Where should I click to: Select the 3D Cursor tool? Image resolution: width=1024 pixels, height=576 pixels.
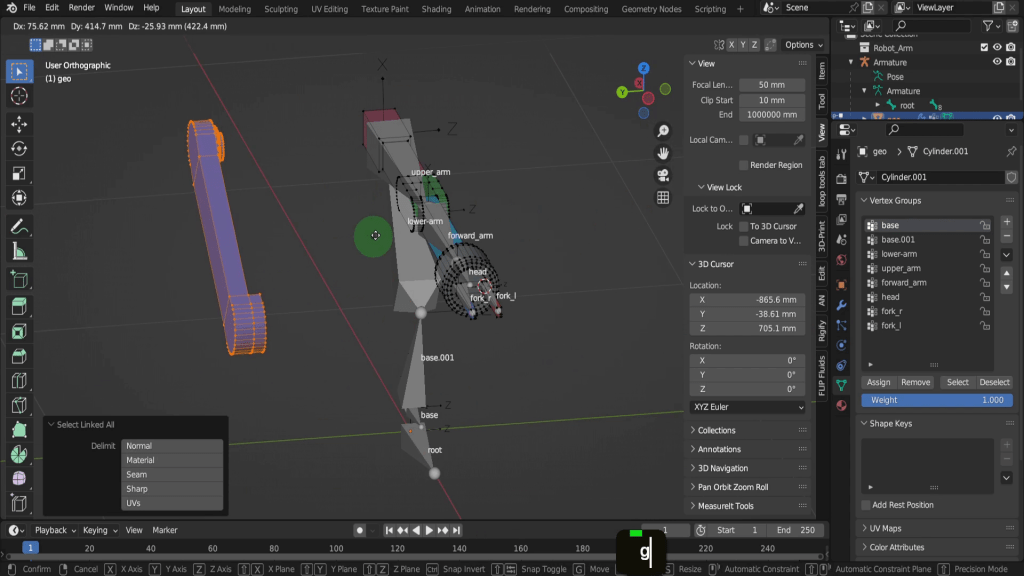(x=18, y=96)
